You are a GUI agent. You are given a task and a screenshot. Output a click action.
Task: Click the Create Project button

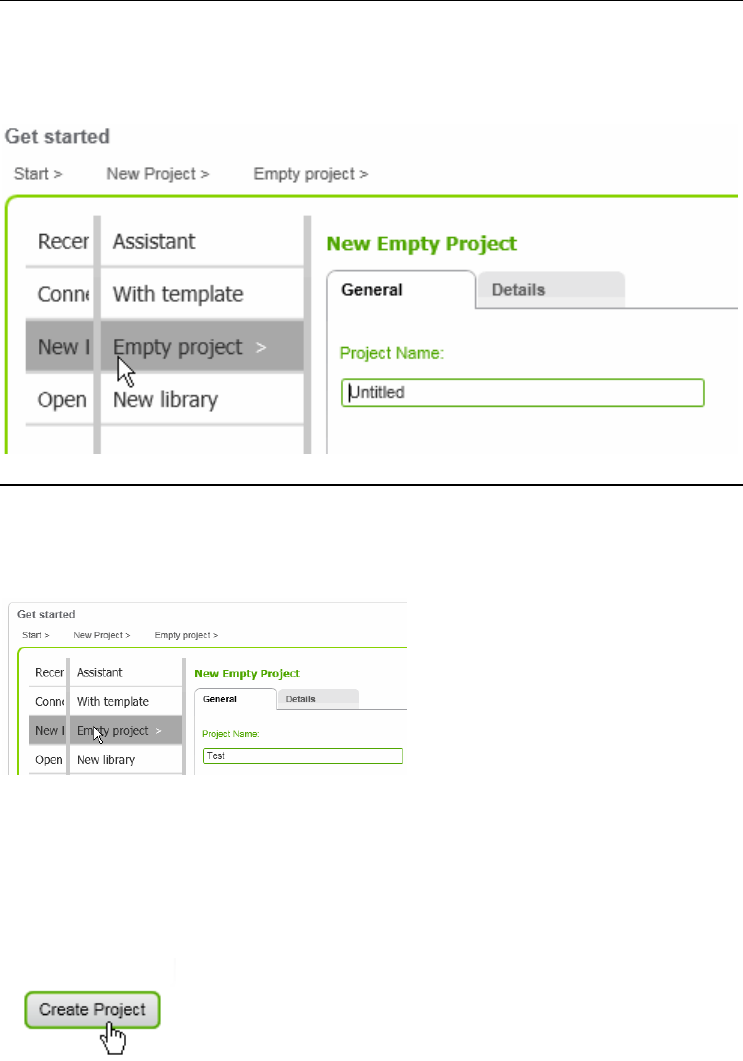[93, 1010]
